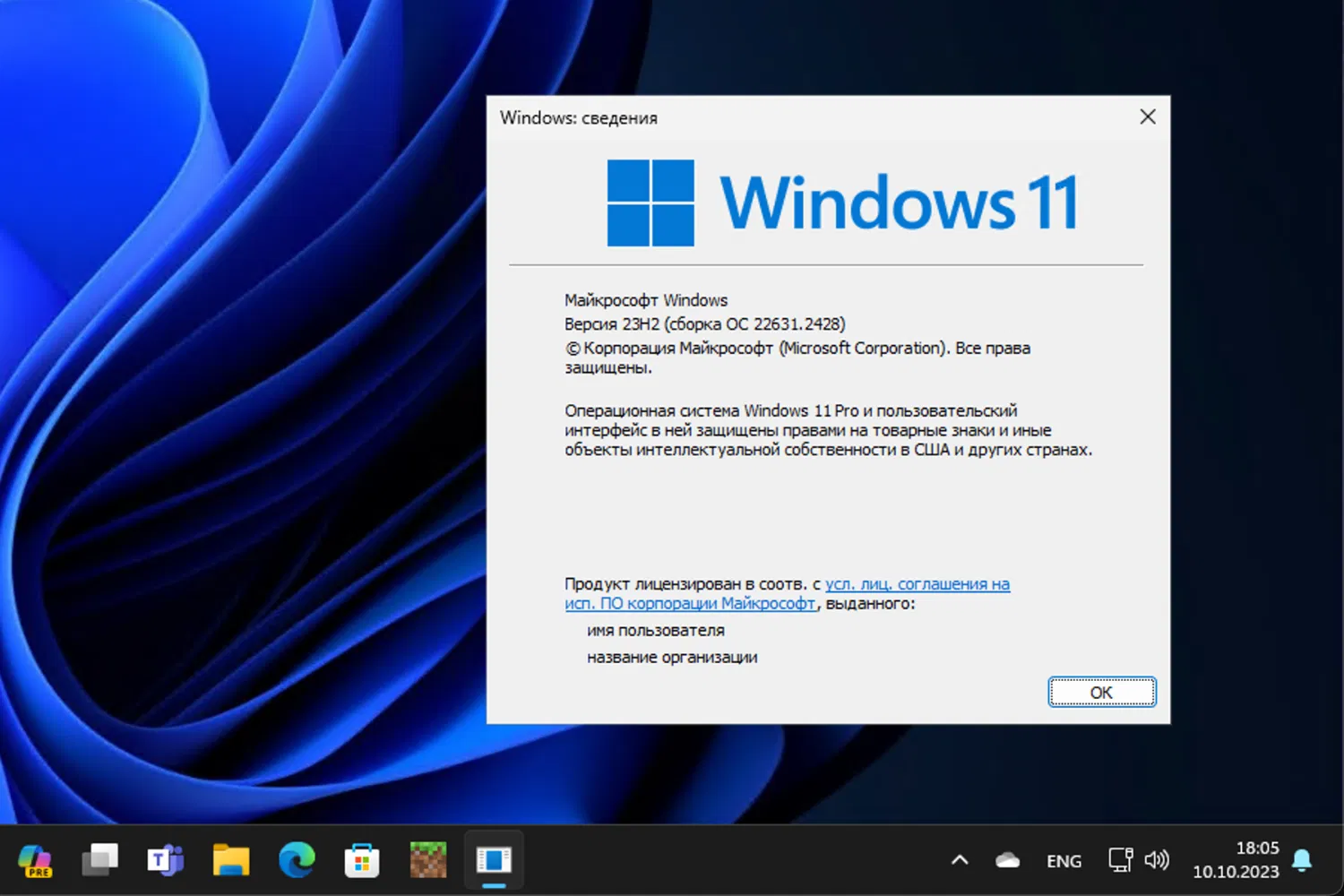Launch Microsoft Teams
This screenshot has height=896, width=1344.
(x=165, y=860)
